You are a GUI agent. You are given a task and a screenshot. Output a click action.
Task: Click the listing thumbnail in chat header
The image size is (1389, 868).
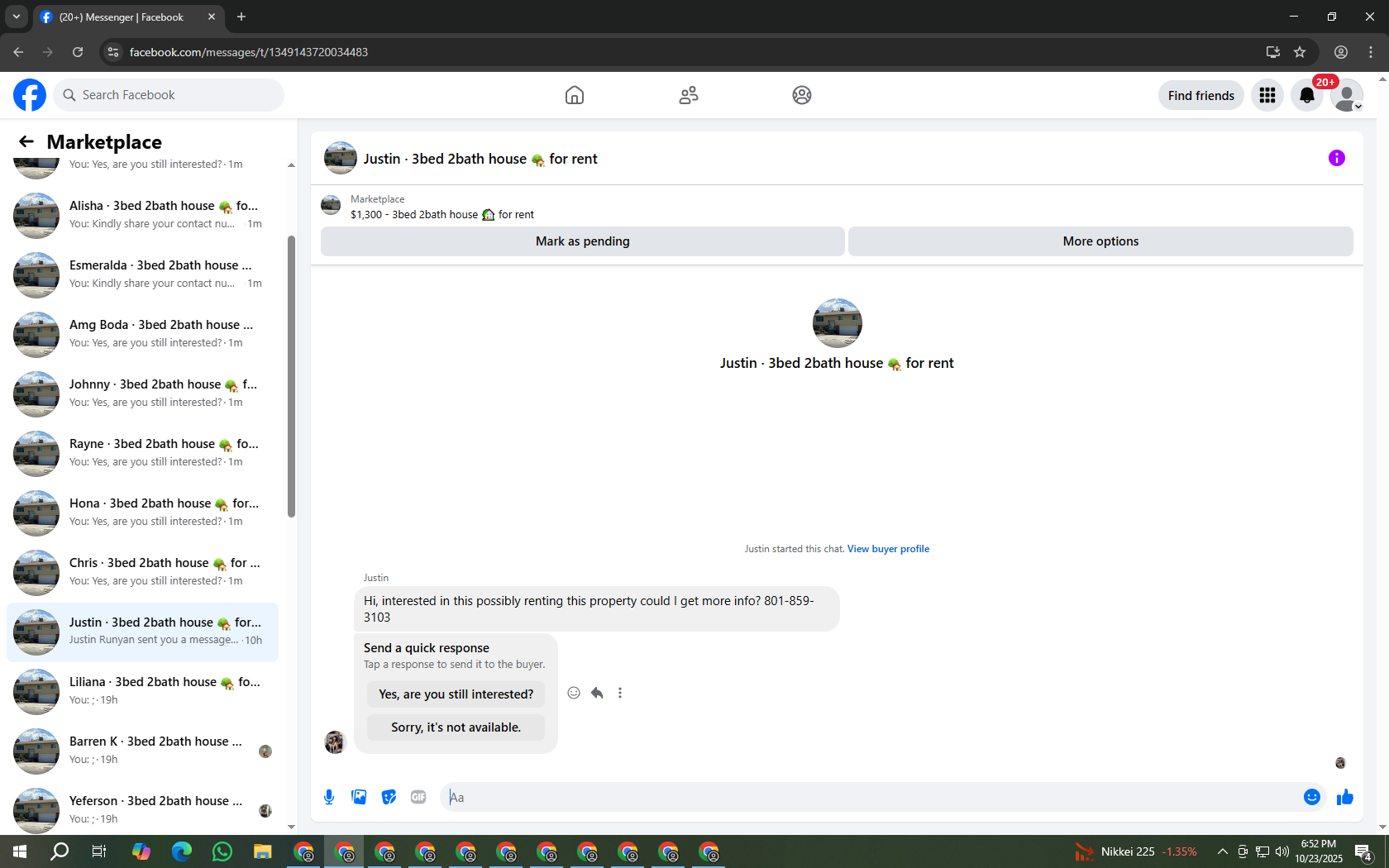click(x=341, y=158)
